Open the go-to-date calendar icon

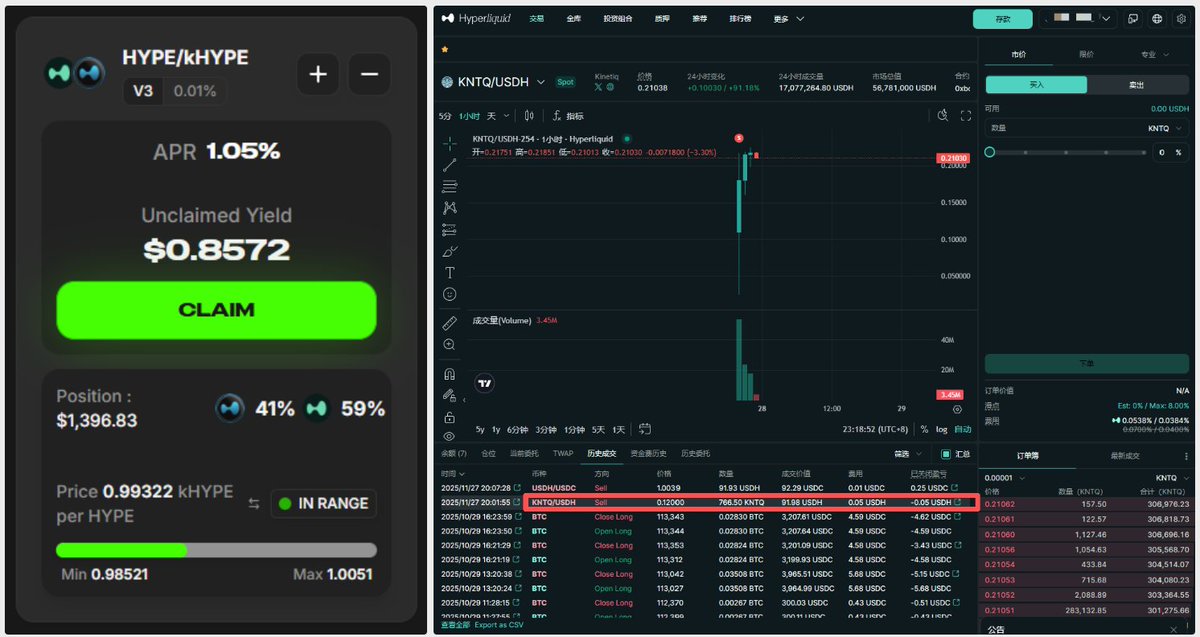pyautogui.click(x=645, y=429)
